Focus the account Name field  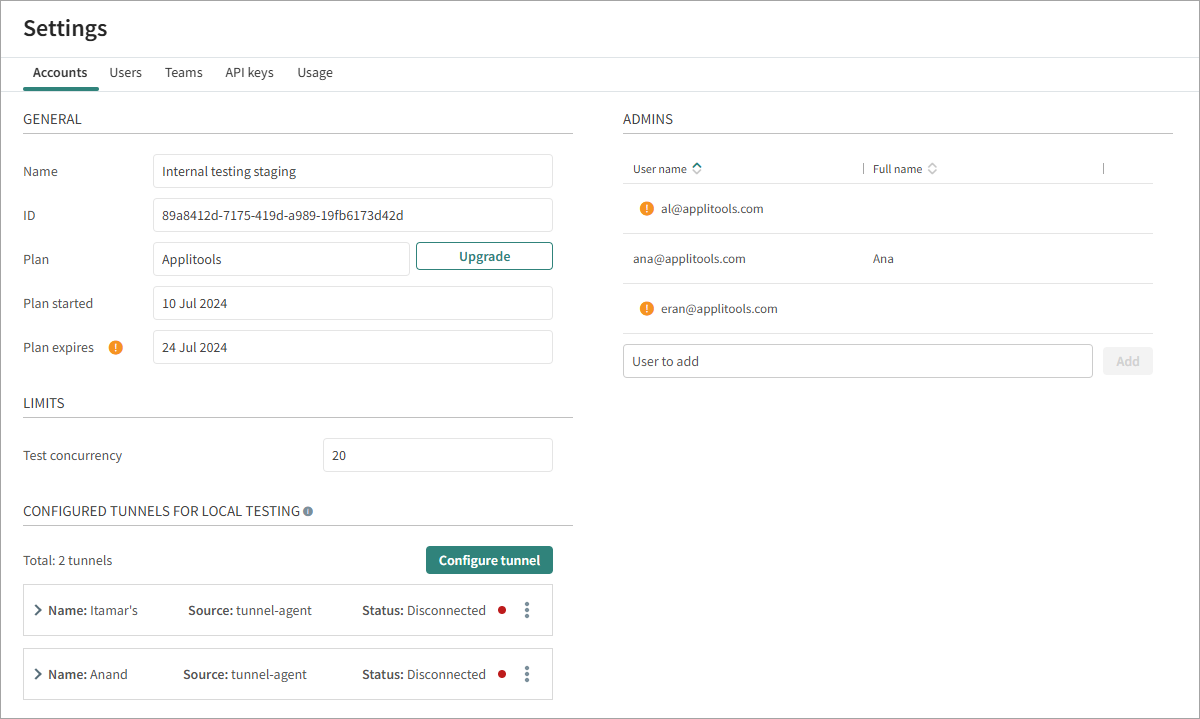pyautogui.click(x=353, y=171)
